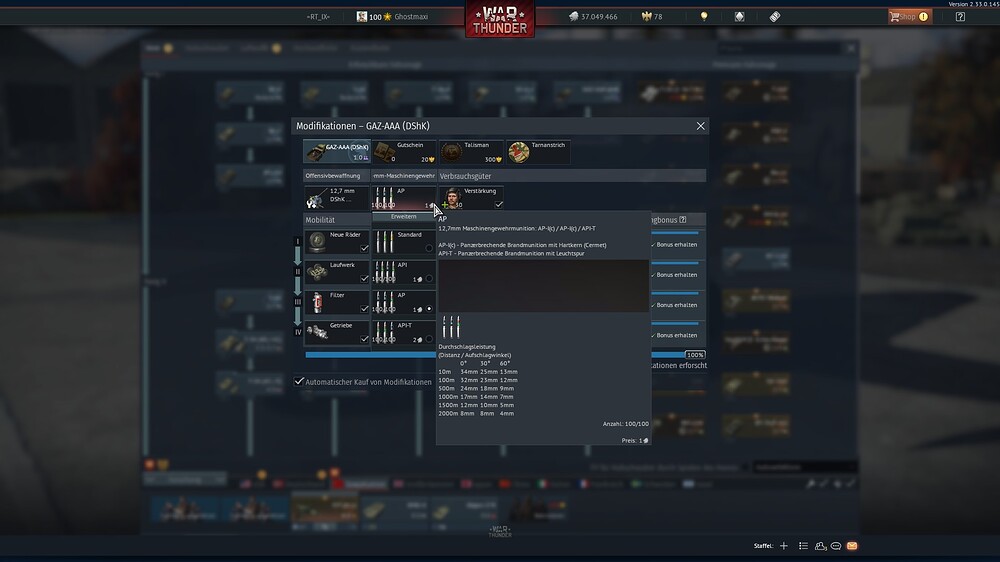
Task: Open the Talisman item
Action: [x=471, y=152]
